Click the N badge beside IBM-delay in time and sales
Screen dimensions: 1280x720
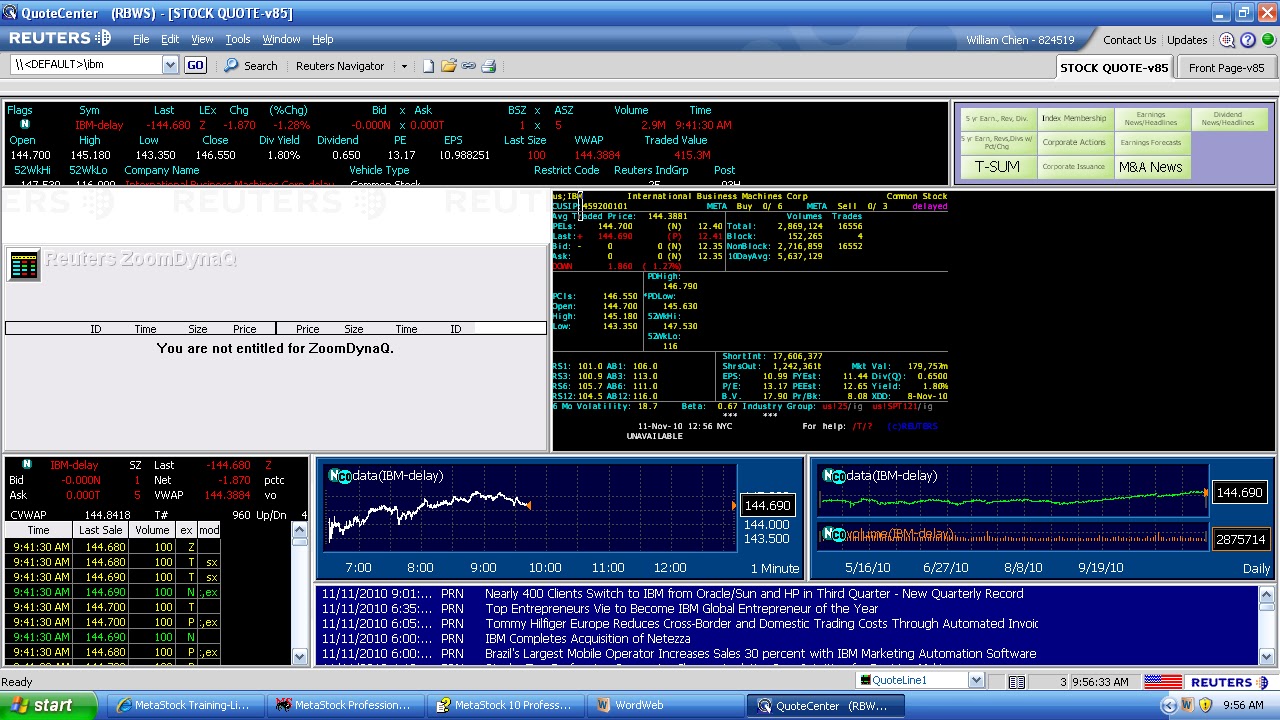(x=27, y=465)
